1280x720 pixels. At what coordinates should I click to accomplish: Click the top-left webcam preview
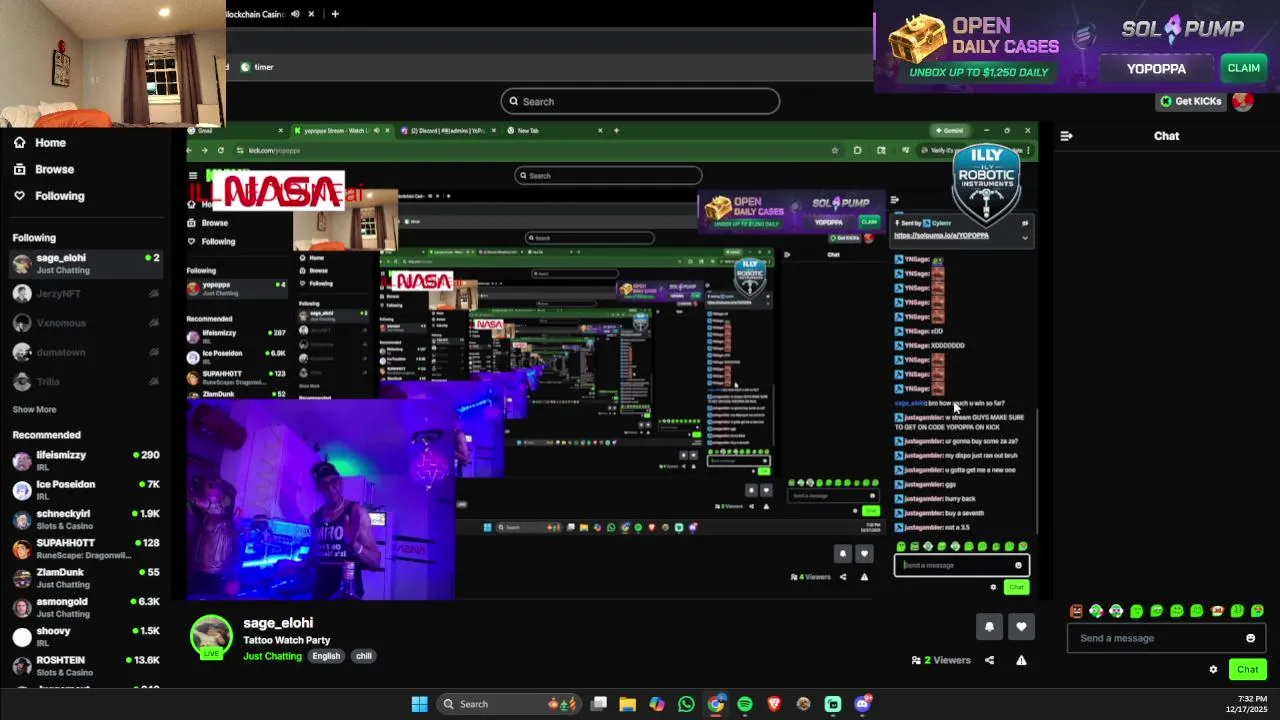112,63
